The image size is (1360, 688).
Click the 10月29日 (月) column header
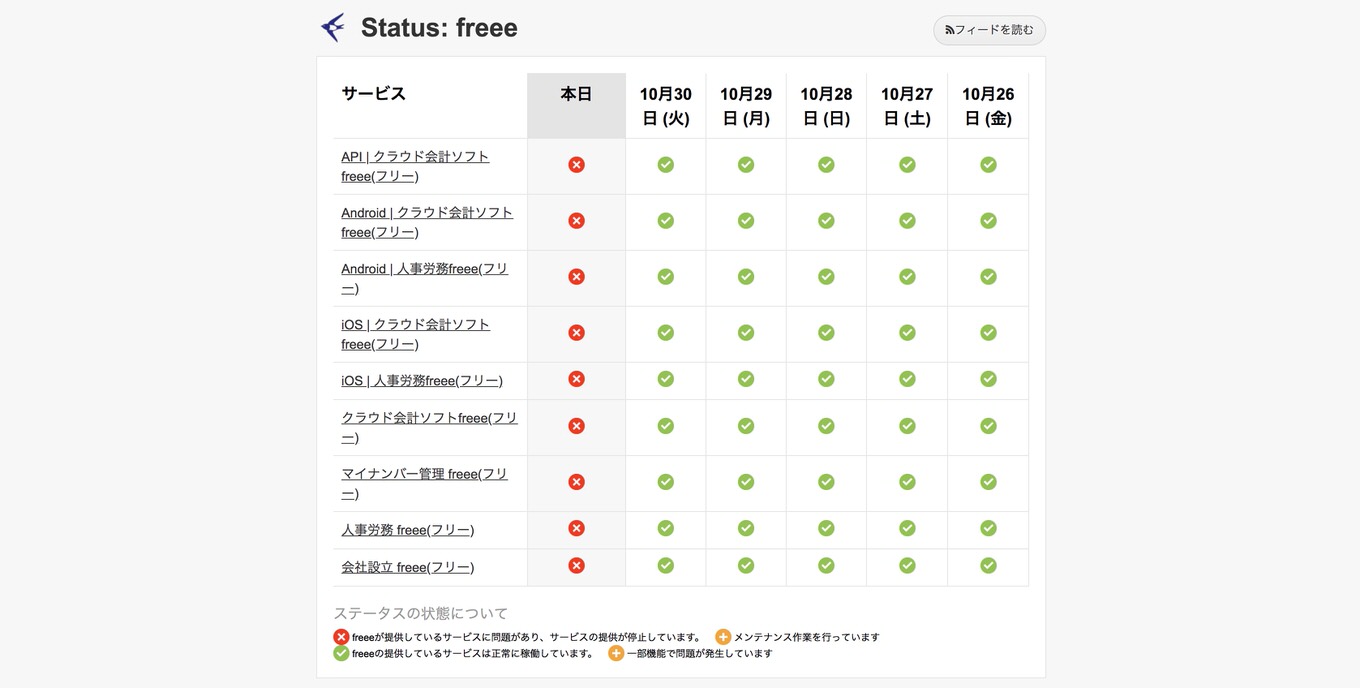point(746,106)
